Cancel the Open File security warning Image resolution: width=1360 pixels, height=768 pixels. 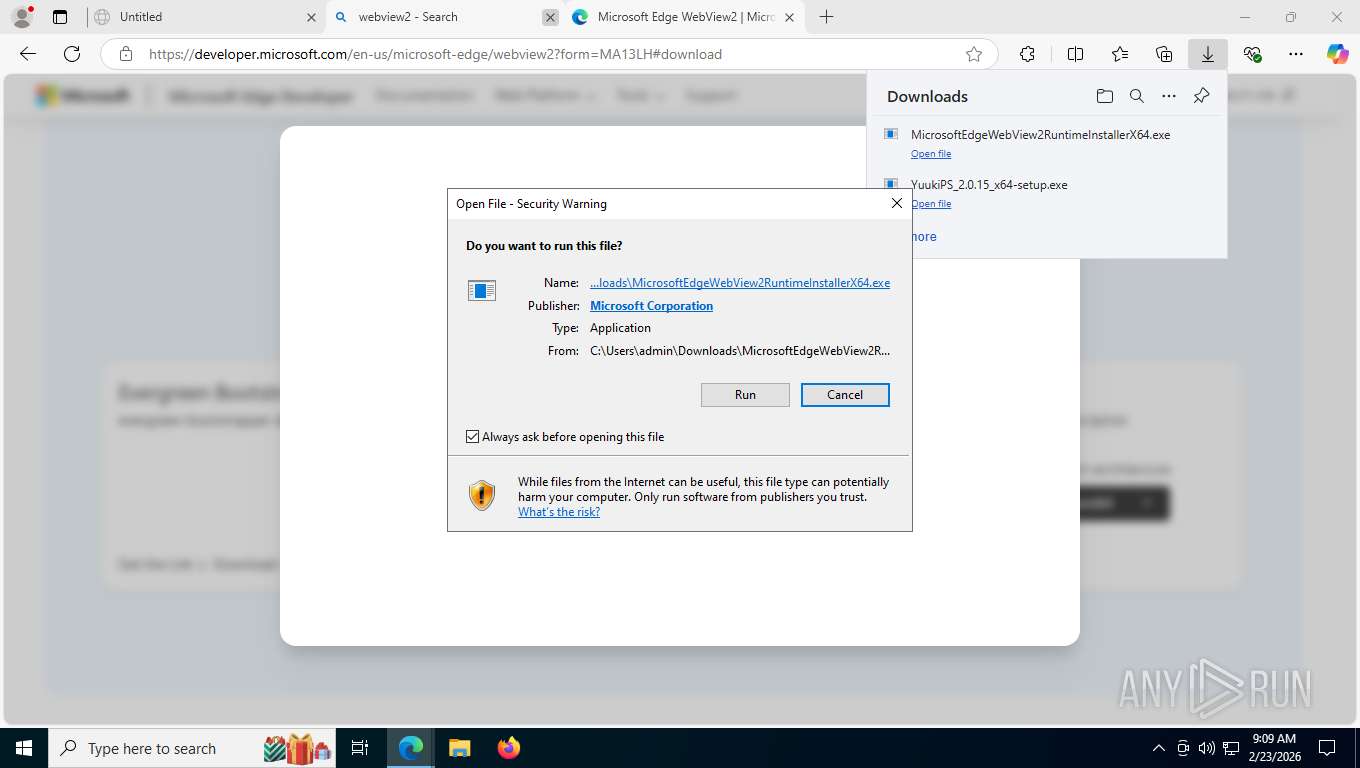click(845, 395)
